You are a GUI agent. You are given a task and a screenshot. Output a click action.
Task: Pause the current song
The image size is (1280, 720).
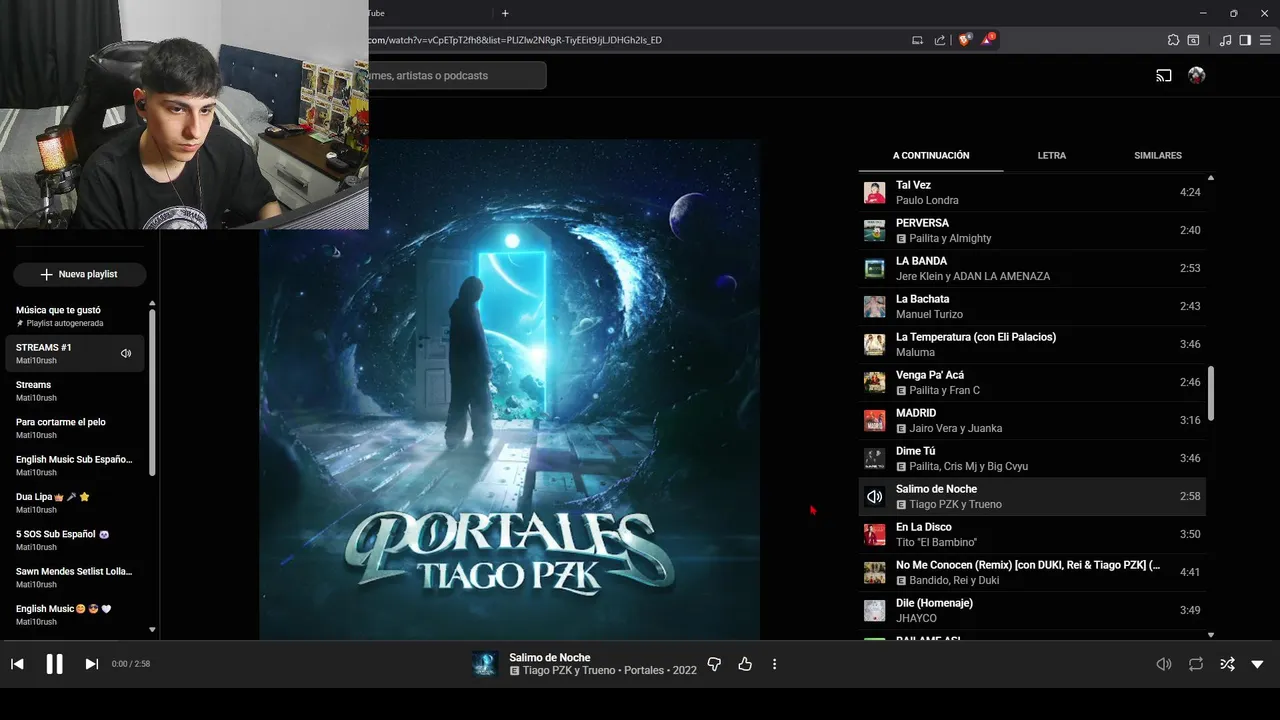pyautogui.click(x=54, y=664)
